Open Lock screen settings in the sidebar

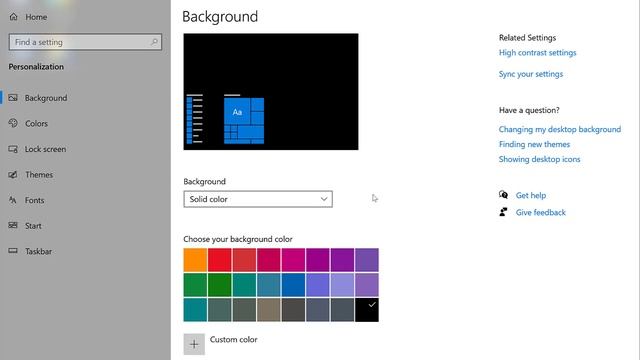[37, 149]
